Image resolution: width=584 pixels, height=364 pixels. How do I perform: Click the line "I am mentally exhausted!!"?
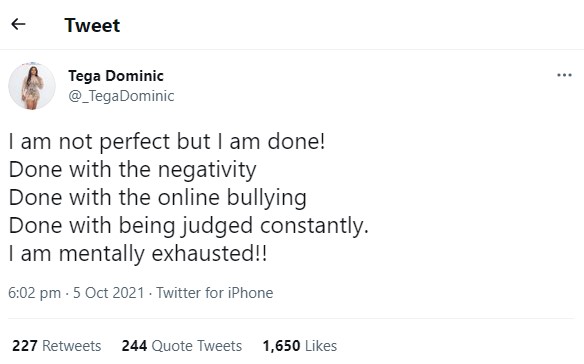tap(138, 254)
